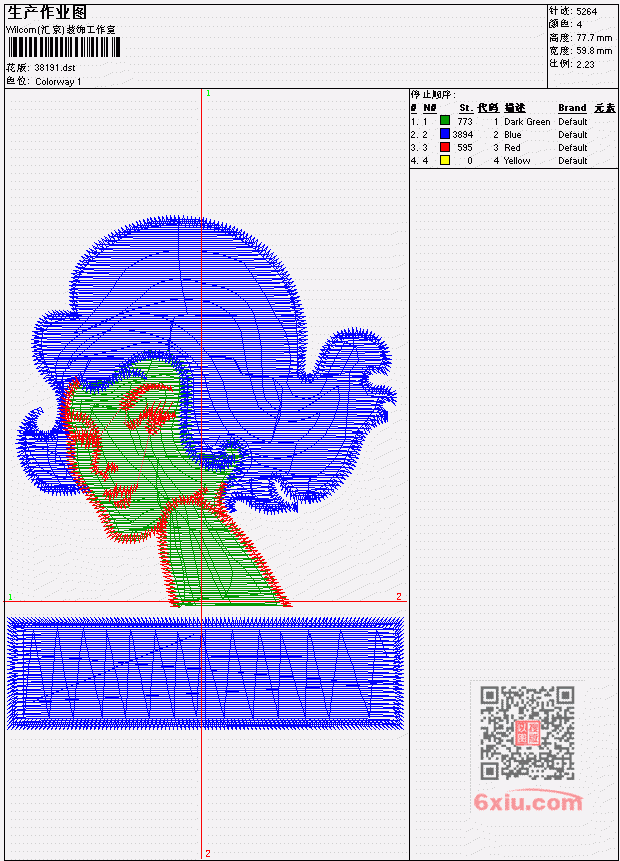Click the stitch count '3894'

click(462, 135)
